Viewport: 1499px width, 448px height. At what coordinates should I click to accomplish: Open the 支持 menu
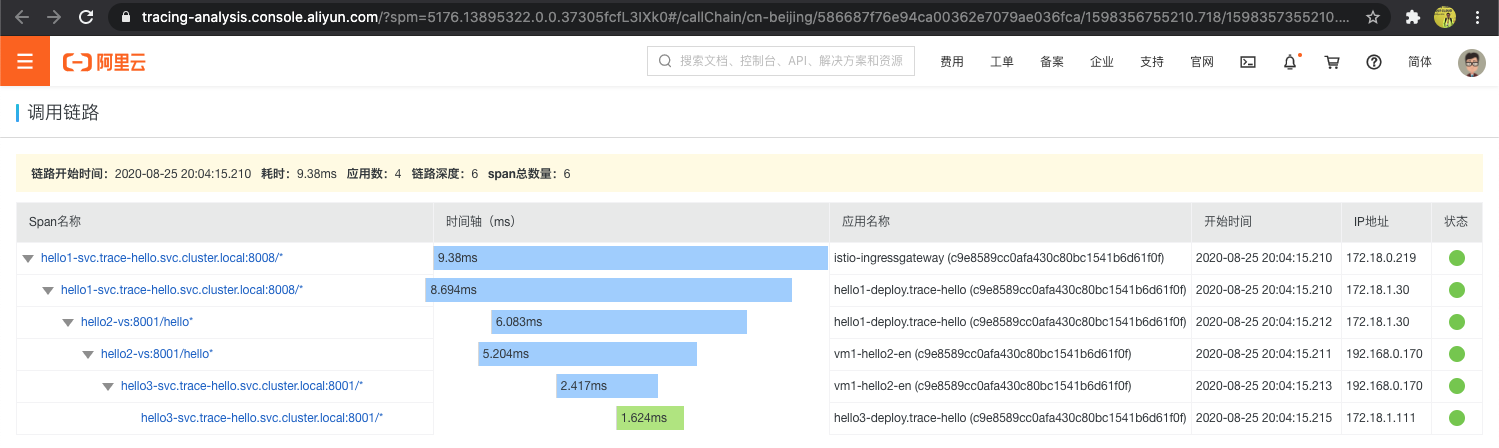[1152, 62]
